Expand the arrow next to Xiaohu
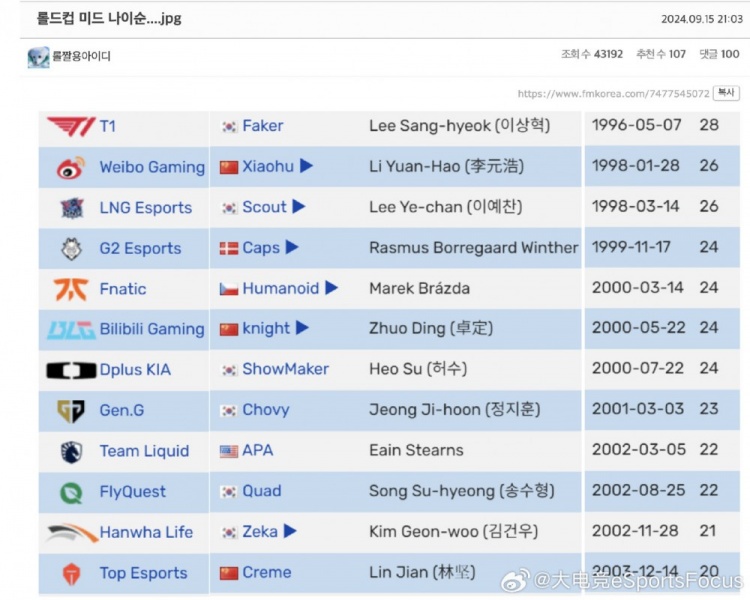 pyautogui.click(x=306, y=166)
